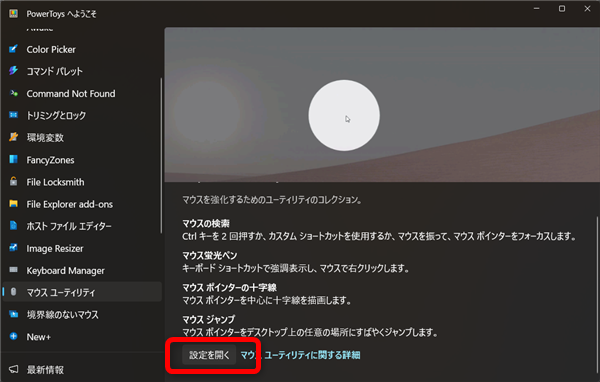Open ホスト ファイル エディター page
Image resolution: width=600 pixels, height=382 pixels.
pos(81,226)
